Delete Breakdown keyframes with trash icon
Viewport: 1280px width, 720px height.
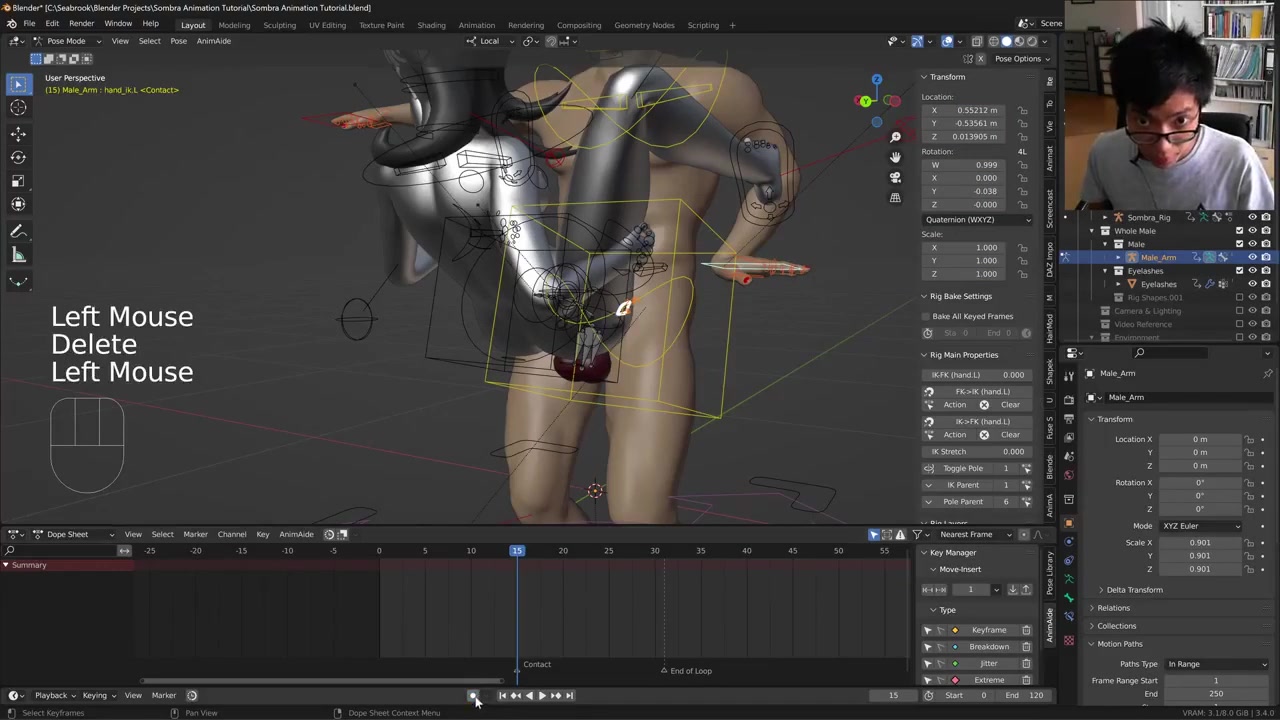[1026, 647]
